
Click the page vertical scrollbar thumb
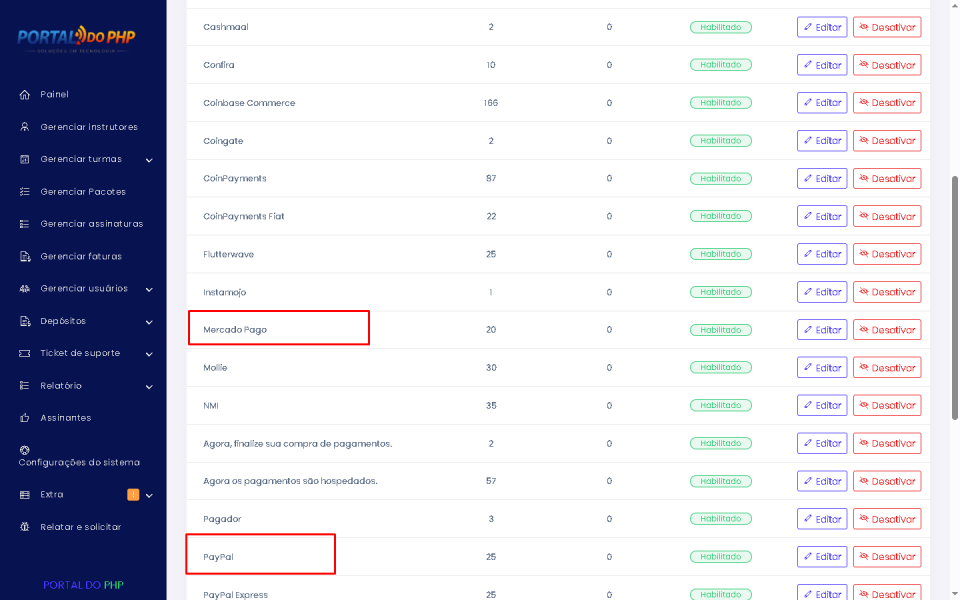954,298
